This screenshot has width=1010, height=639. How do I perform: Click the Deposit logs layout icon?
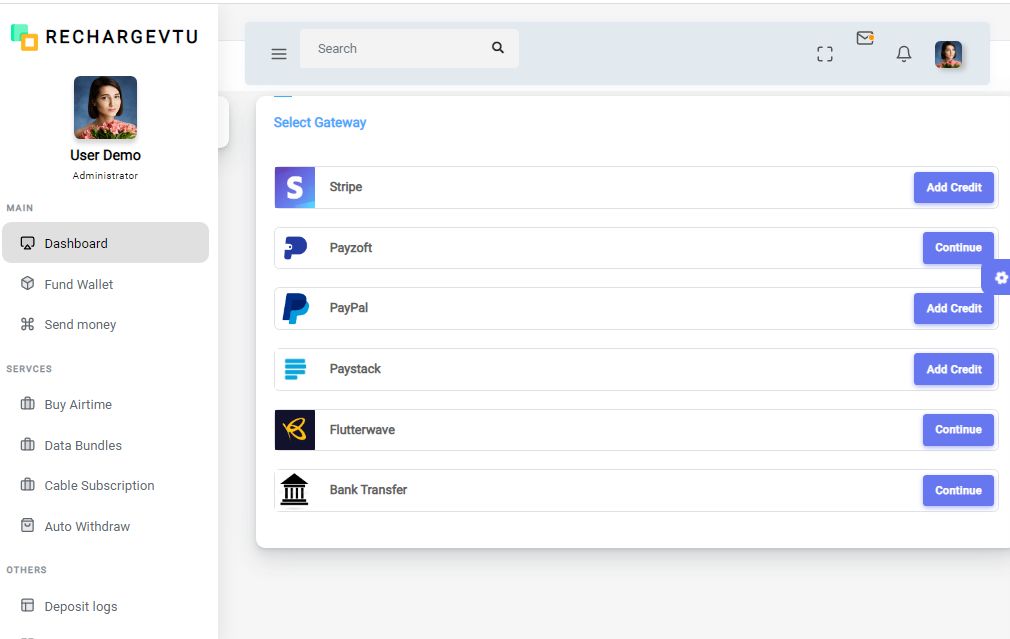(x=27, y=606)
